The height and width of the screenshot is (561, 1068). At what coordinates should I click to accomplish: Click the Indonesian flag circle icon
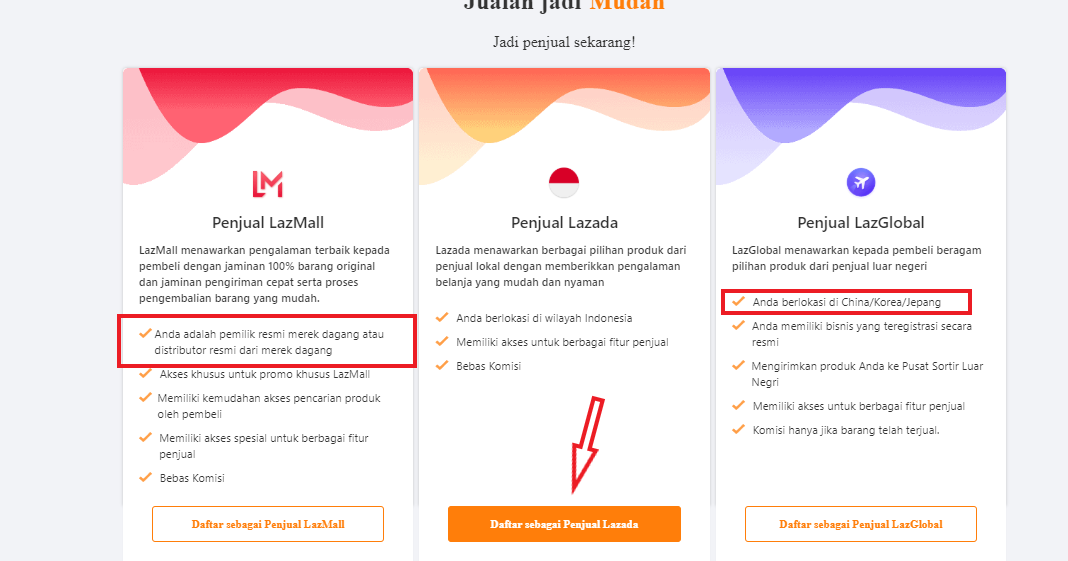click(x=564, y=182)
